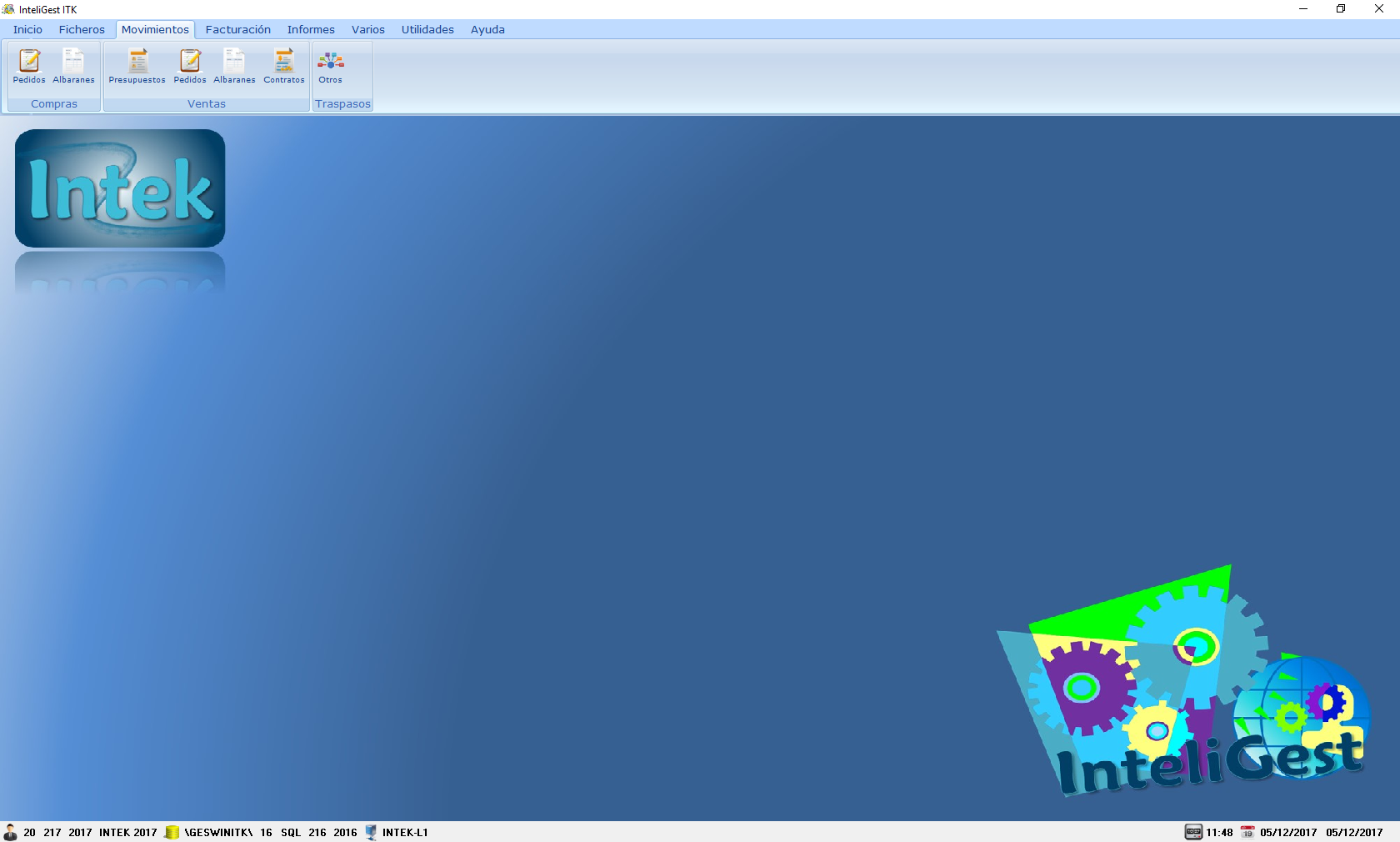Click the first 05/12/2017 date
Viewport: 1400px width, 842px height.
click(1288, 832)
